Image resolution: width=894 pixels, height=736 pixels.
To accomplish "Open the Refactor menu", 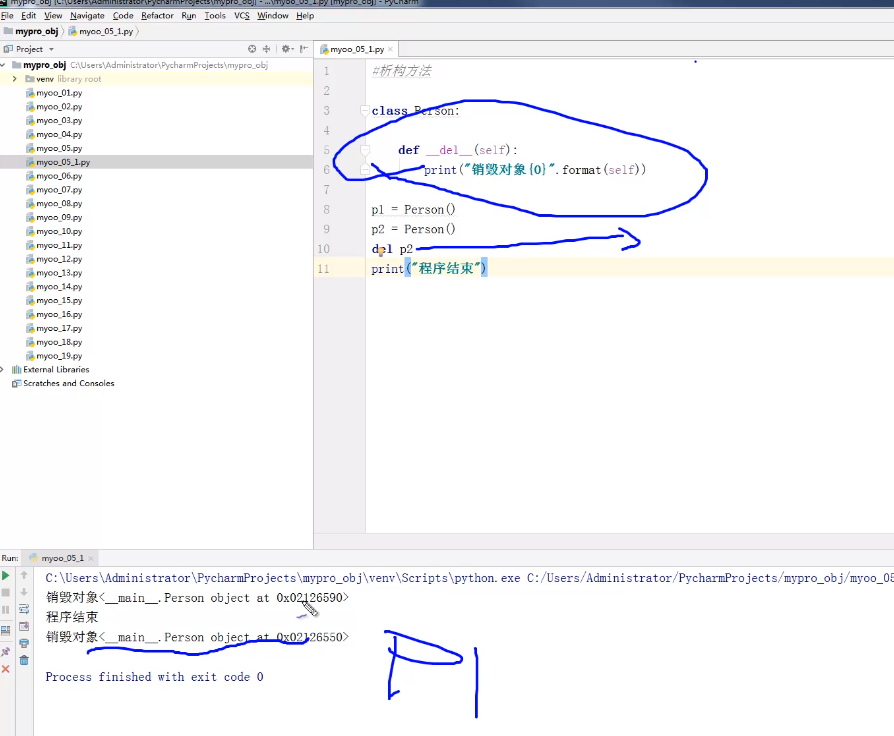I will coord(157,16).
